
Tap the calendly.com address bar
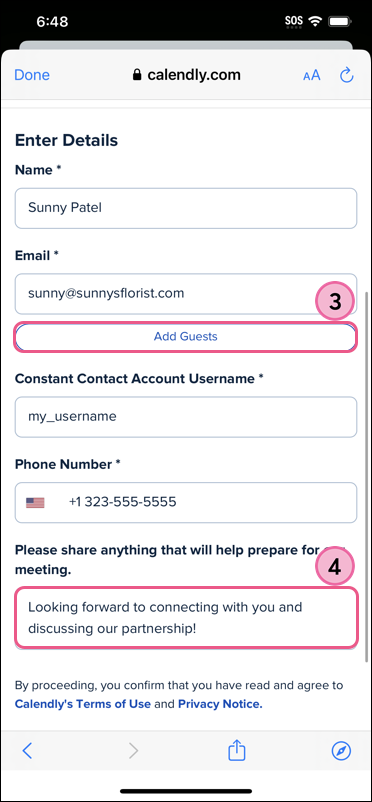186,75
